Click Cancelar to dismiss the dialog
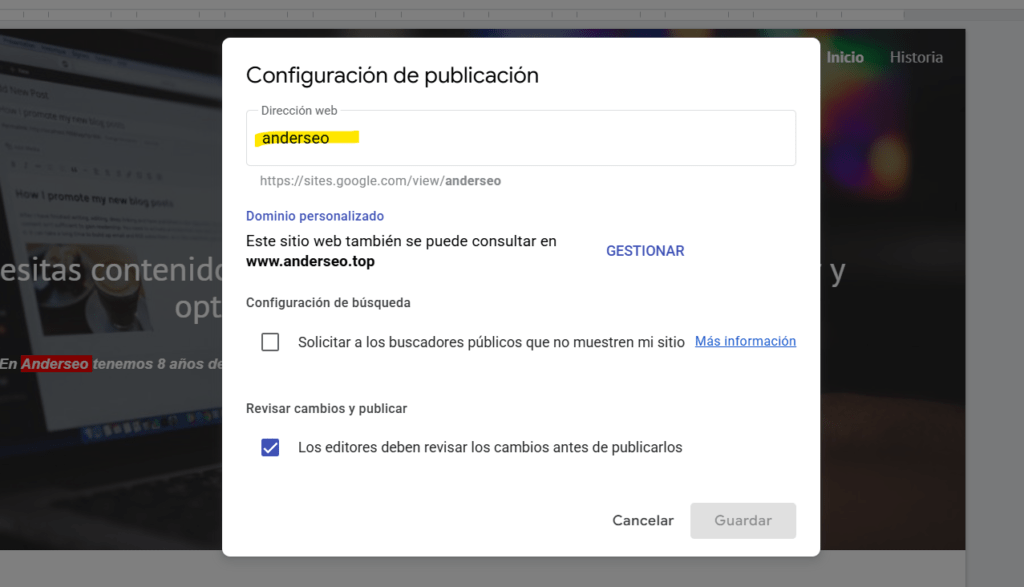This screenshot has height=587, width=1024. (x=643, y=520)
